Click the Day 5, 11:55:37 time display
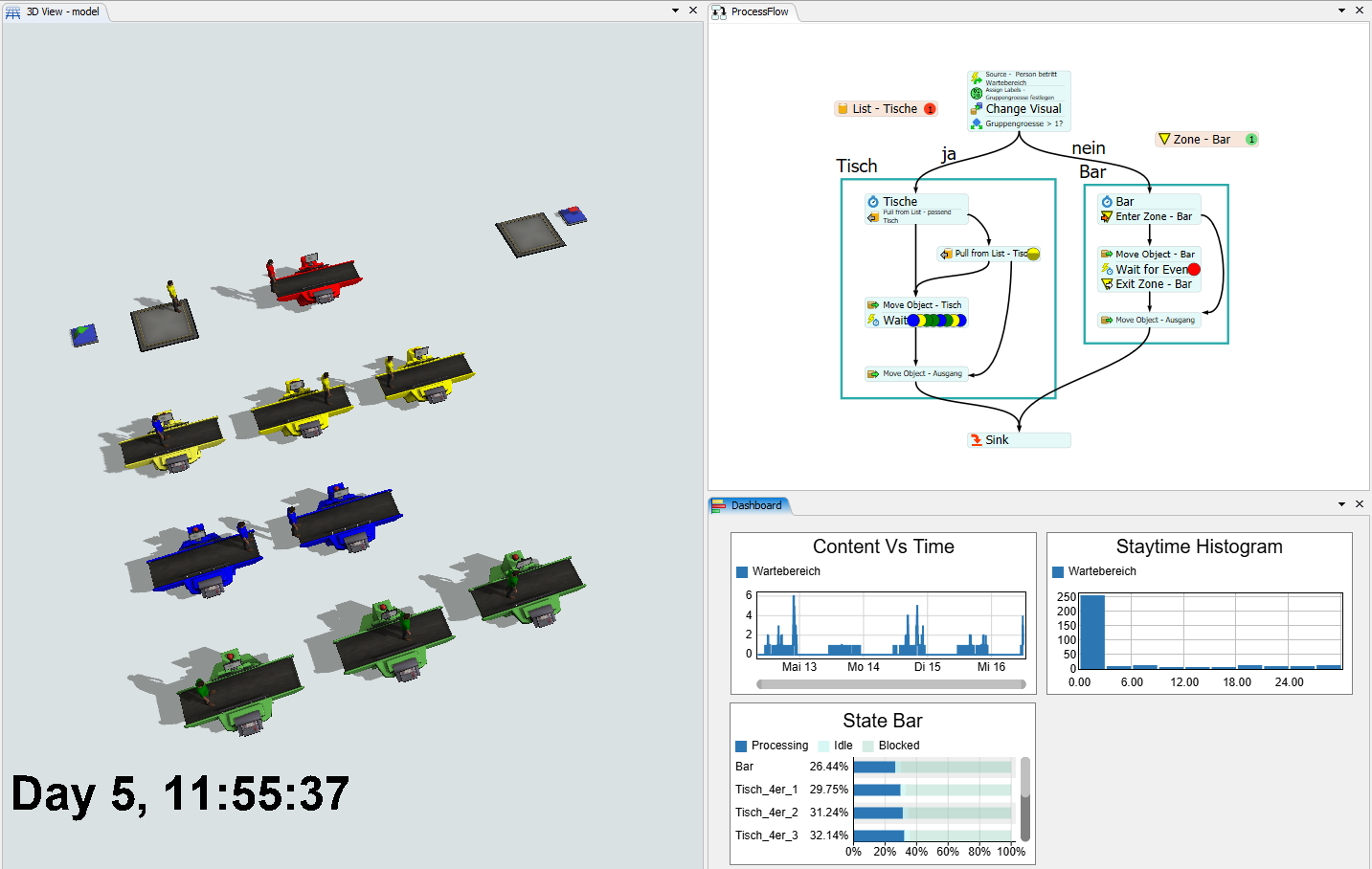 pyautogui.click(x=180, y=793)
